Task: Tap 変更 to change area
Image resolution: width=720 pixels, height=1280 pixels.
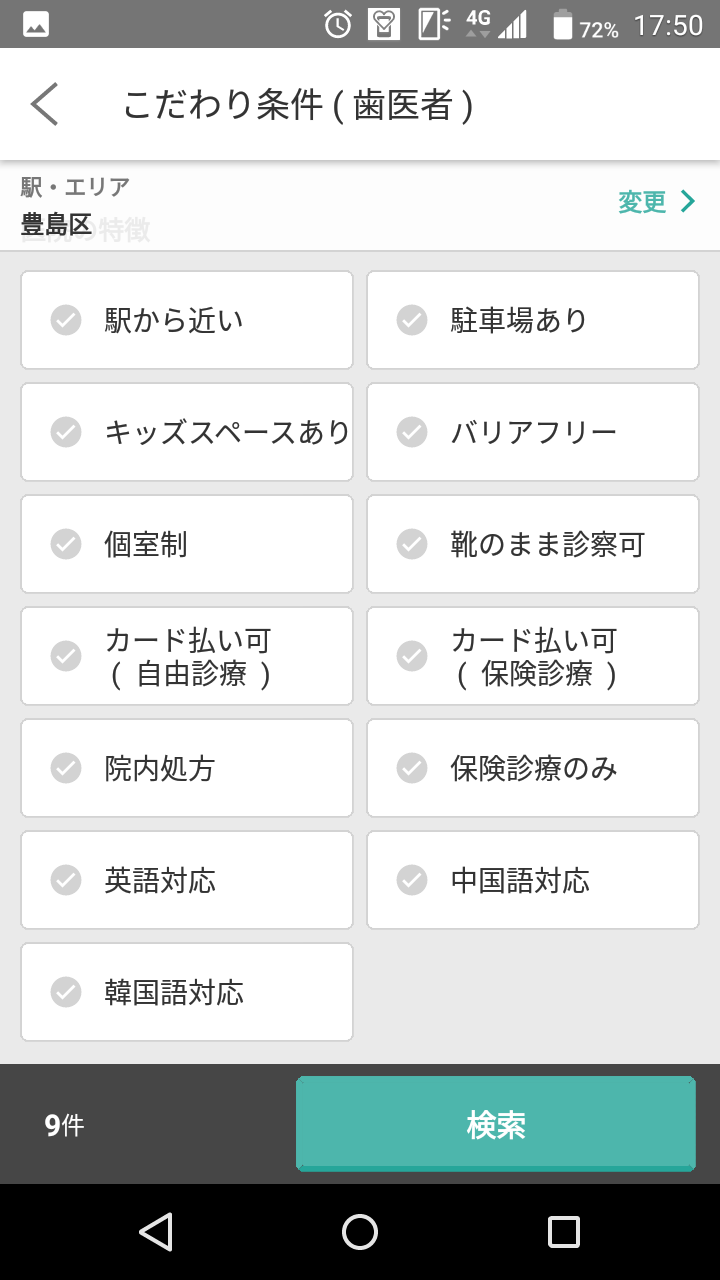Action: click(x=641, y=202)
